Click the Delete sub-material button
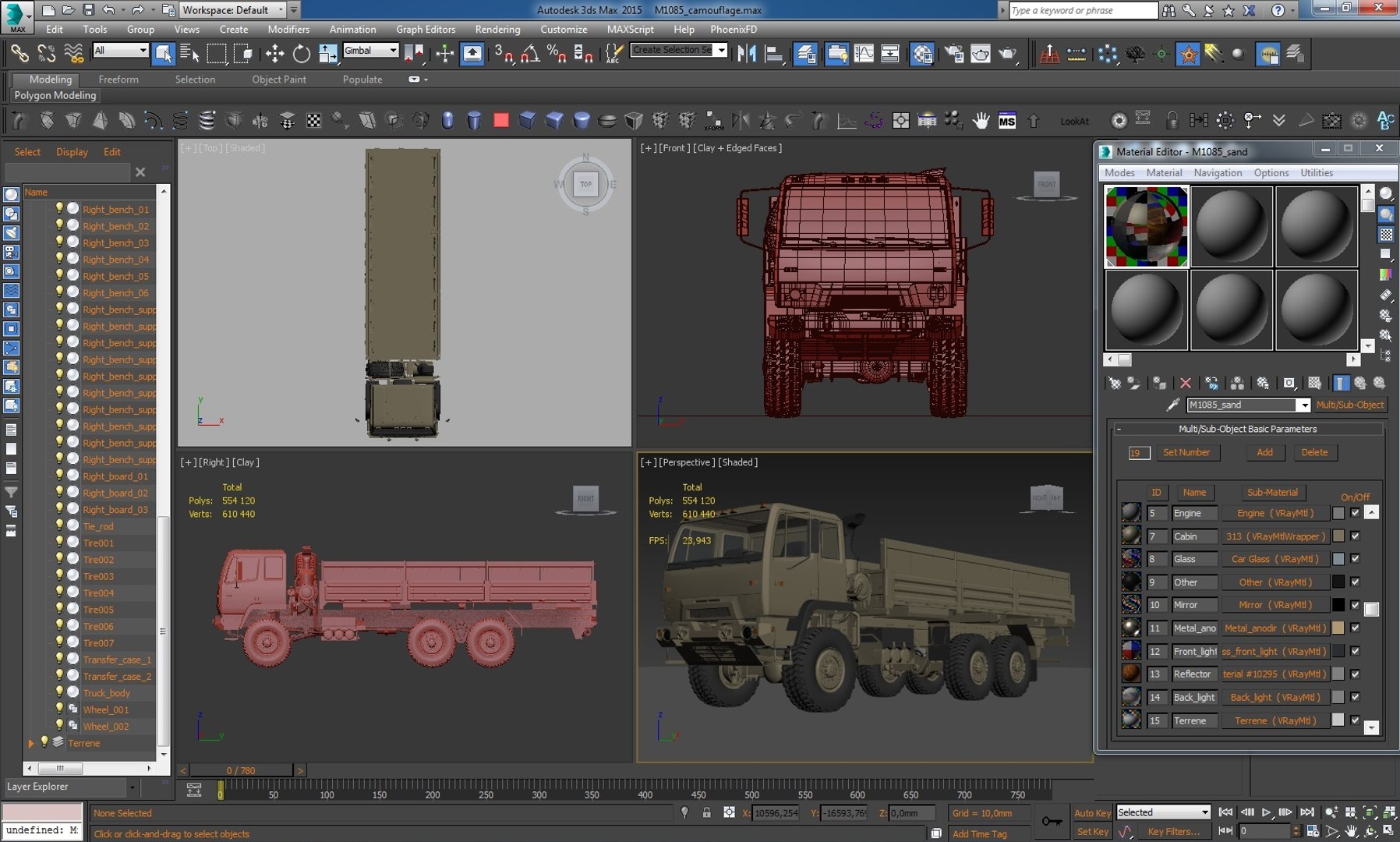The width and height of the screenshot is (1400, 842). coord(1314,452)
